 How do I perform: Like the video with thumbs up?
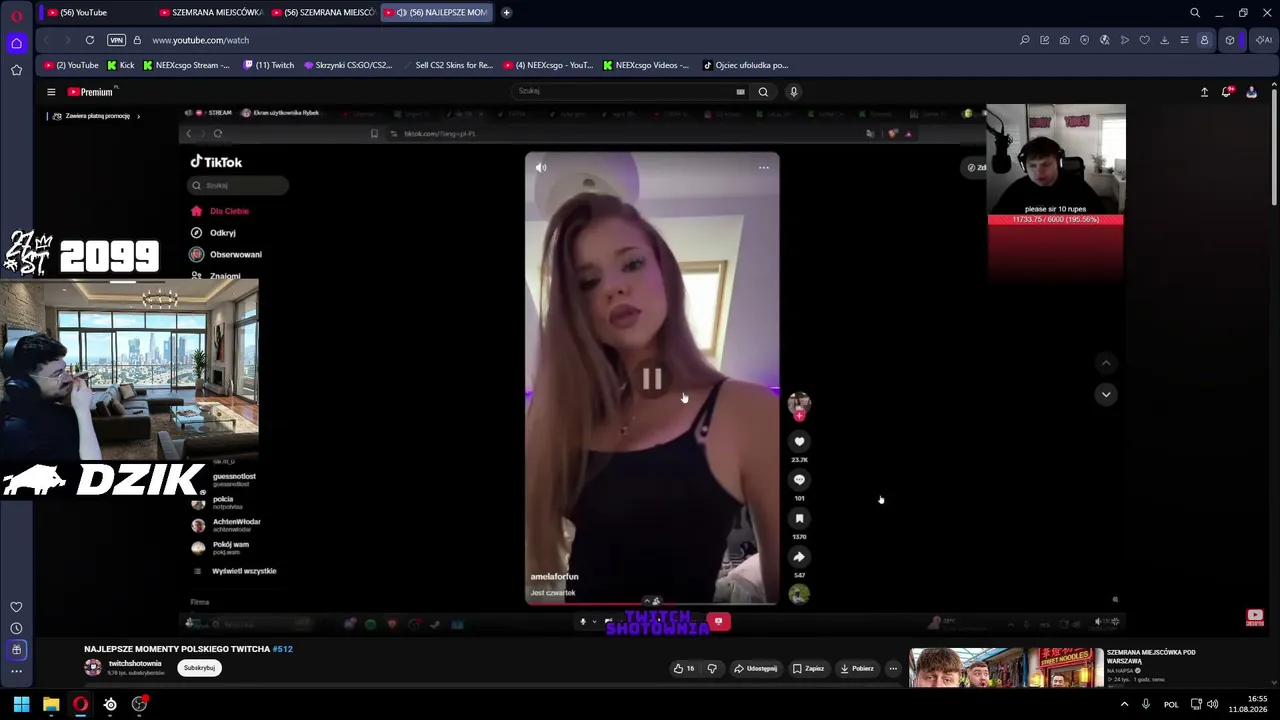[x=684, y=669]
